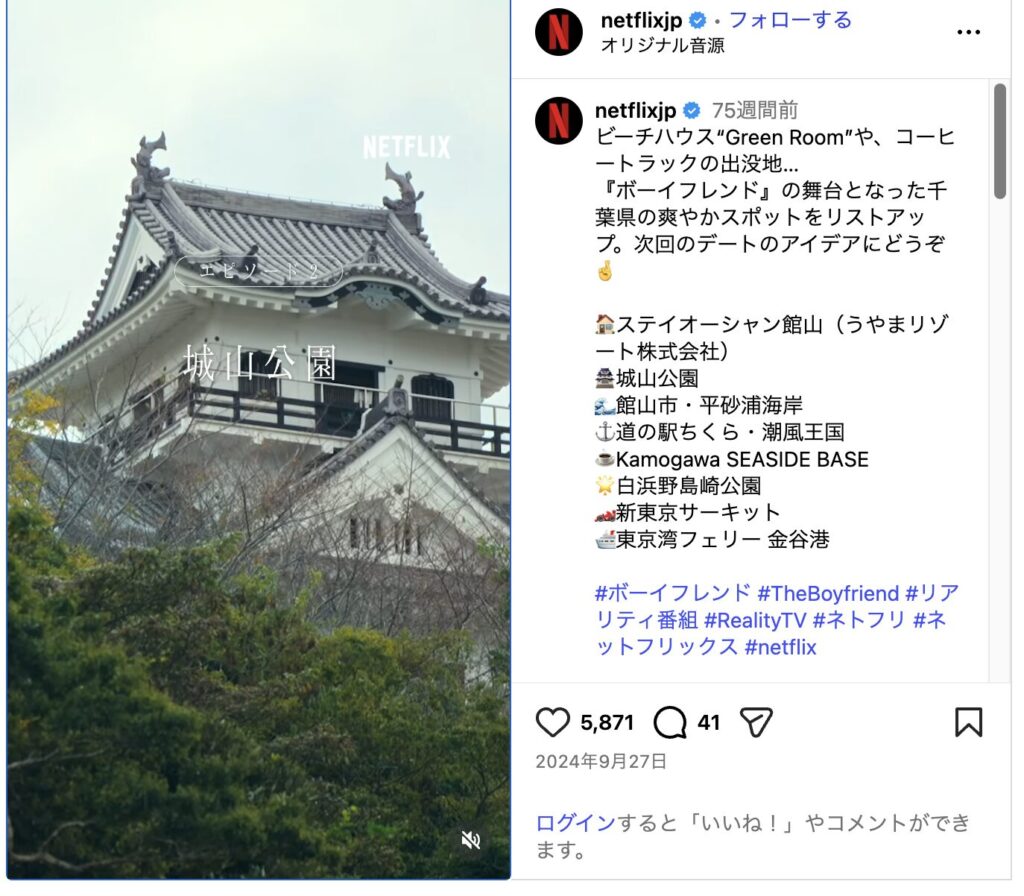The image size is (1024, 896).
Task: Open the #ボーイフレンド hashtag
Action: pyautogui.click(x=673, y=593)
